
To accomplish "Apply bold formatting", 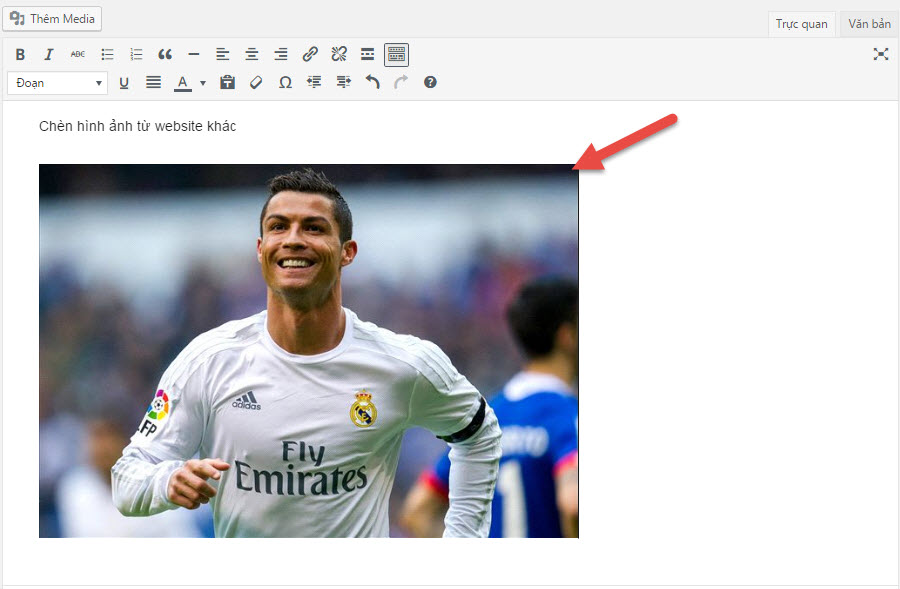I will (20, 54).
